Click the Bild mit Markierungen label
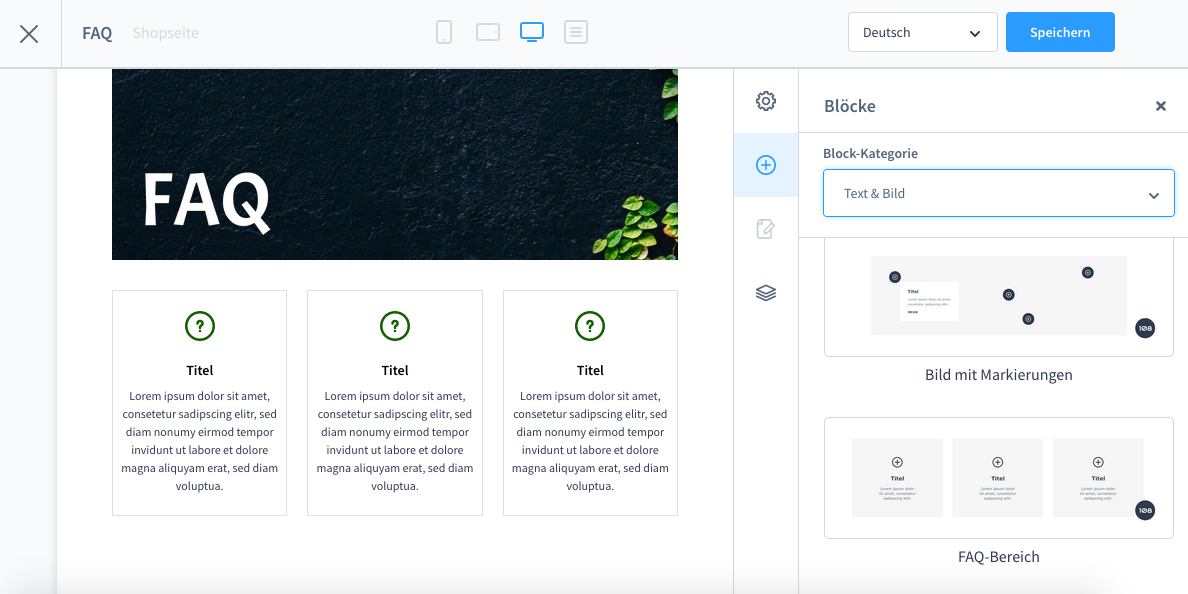Image resolution: width=1188 pixels, height=594 pixels. tap(999, 375)
